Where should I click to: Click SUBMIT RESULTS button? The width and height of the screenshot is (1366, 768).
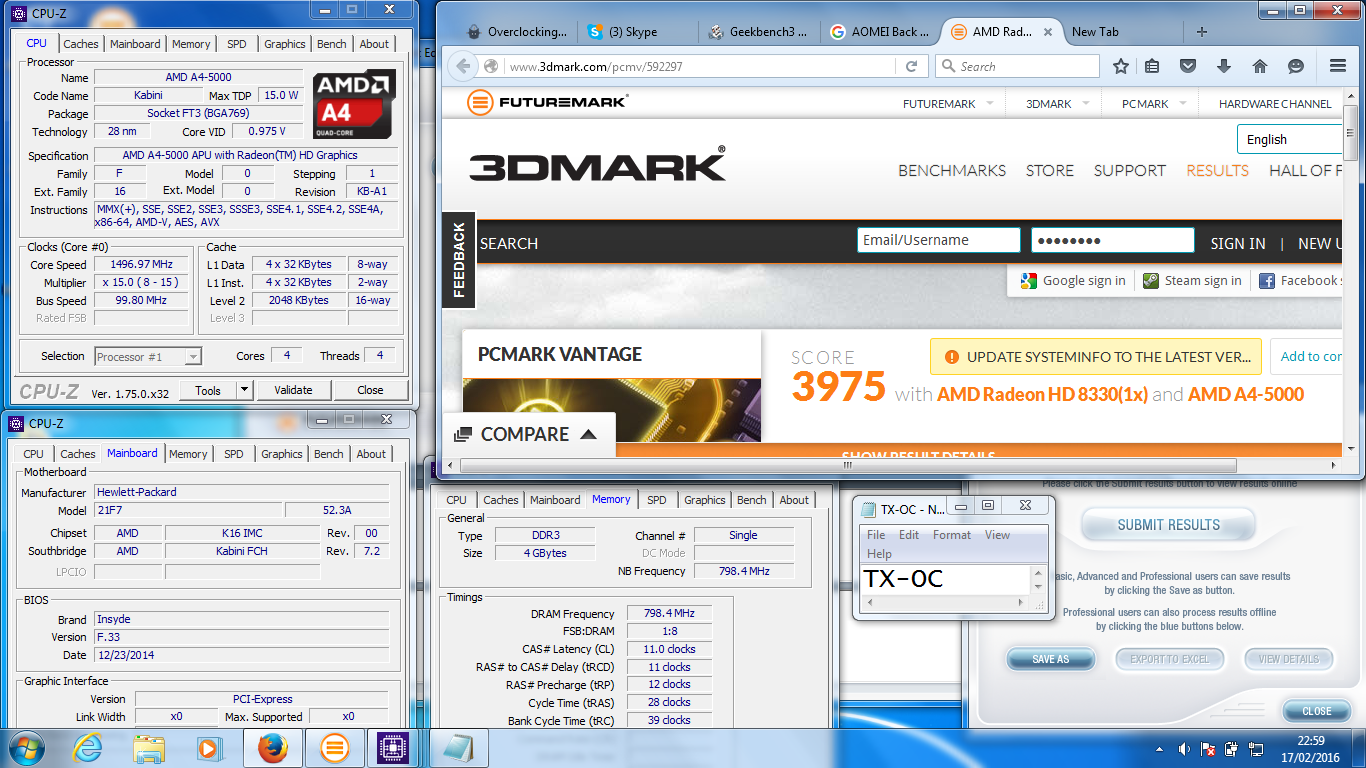1168,525
